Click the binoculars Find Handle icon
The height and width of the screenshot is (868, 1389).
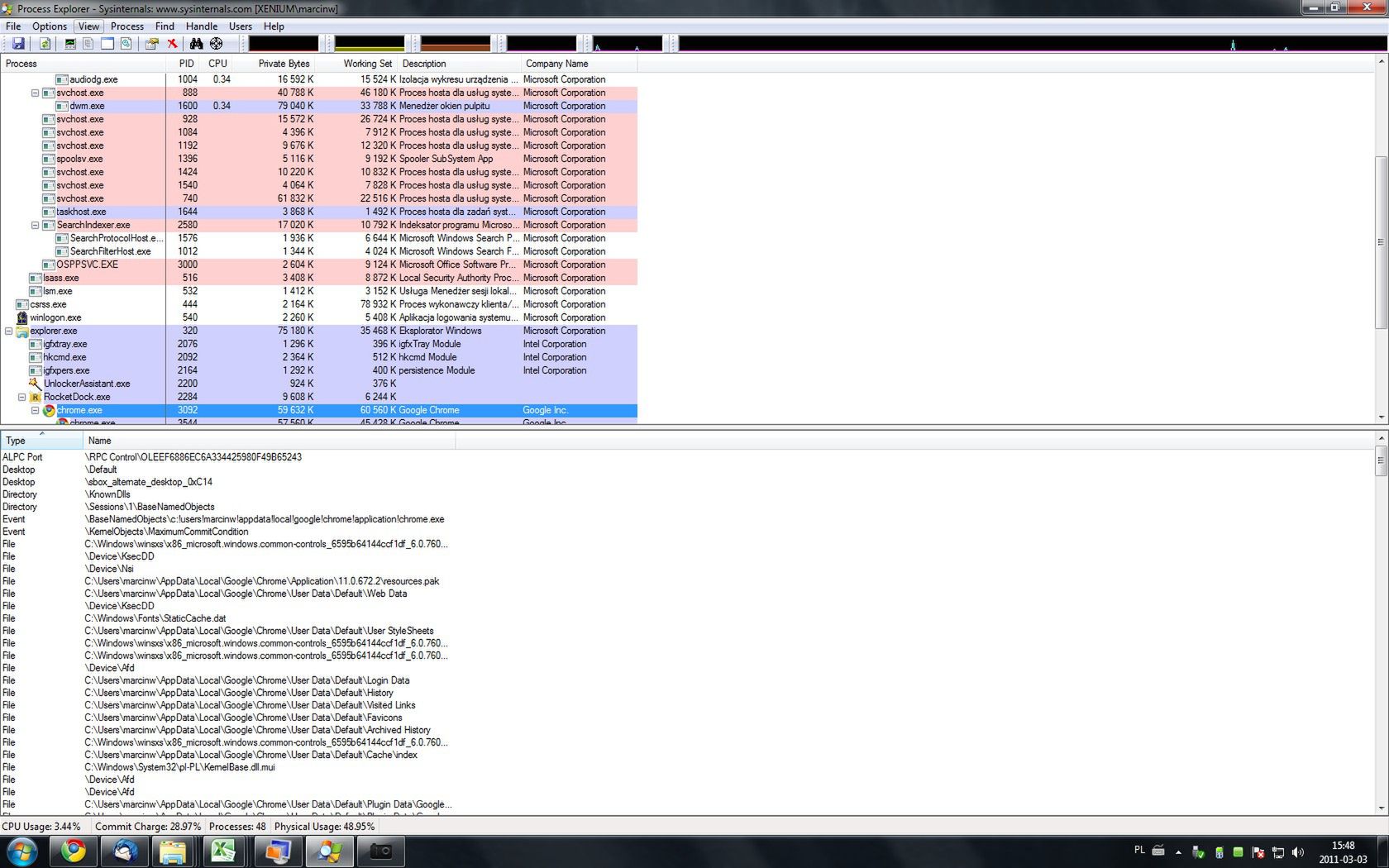tap(196, 43)
